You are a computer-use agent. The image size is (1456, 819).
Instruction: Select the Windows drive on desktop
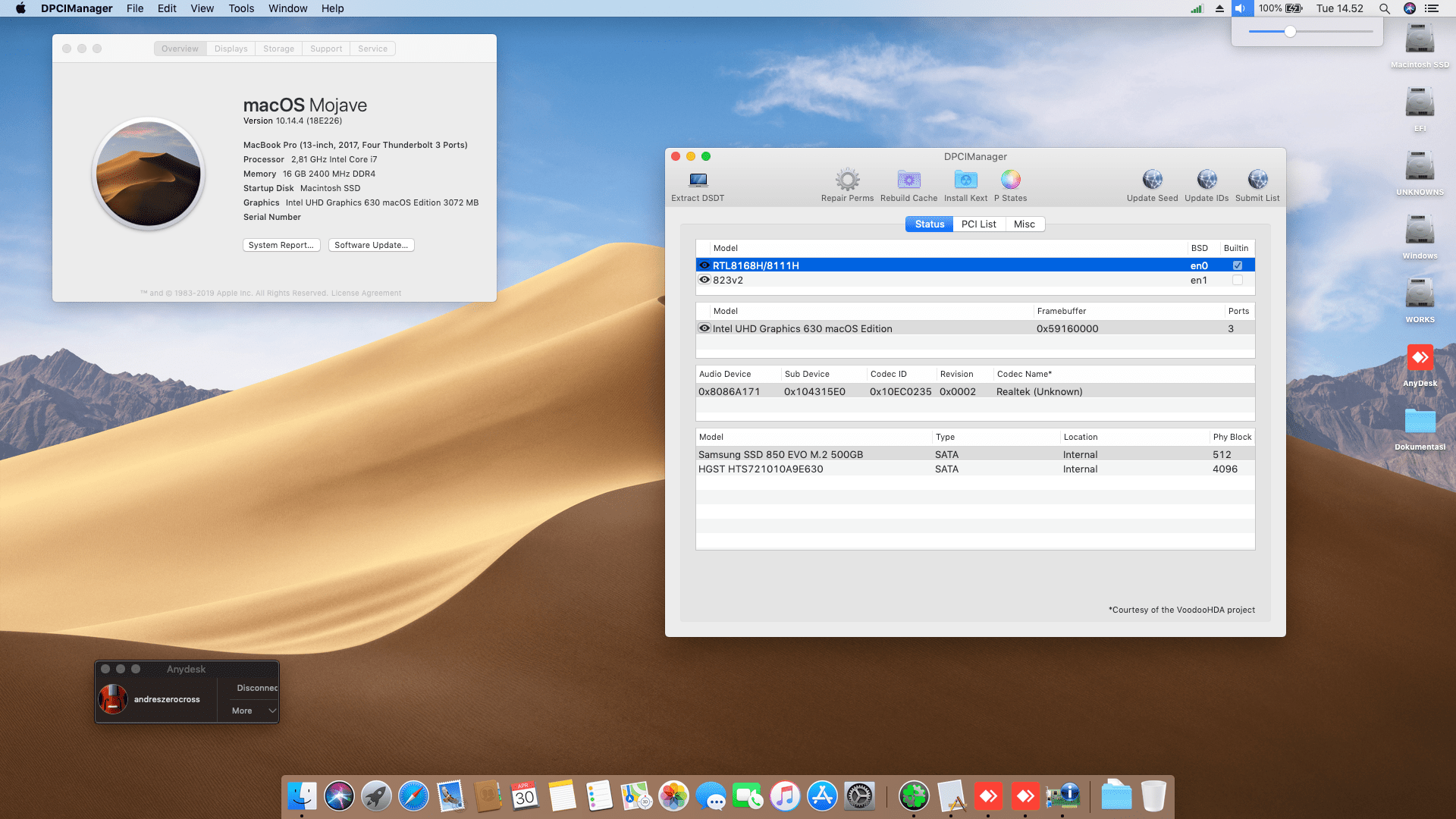coord(1420,230)
